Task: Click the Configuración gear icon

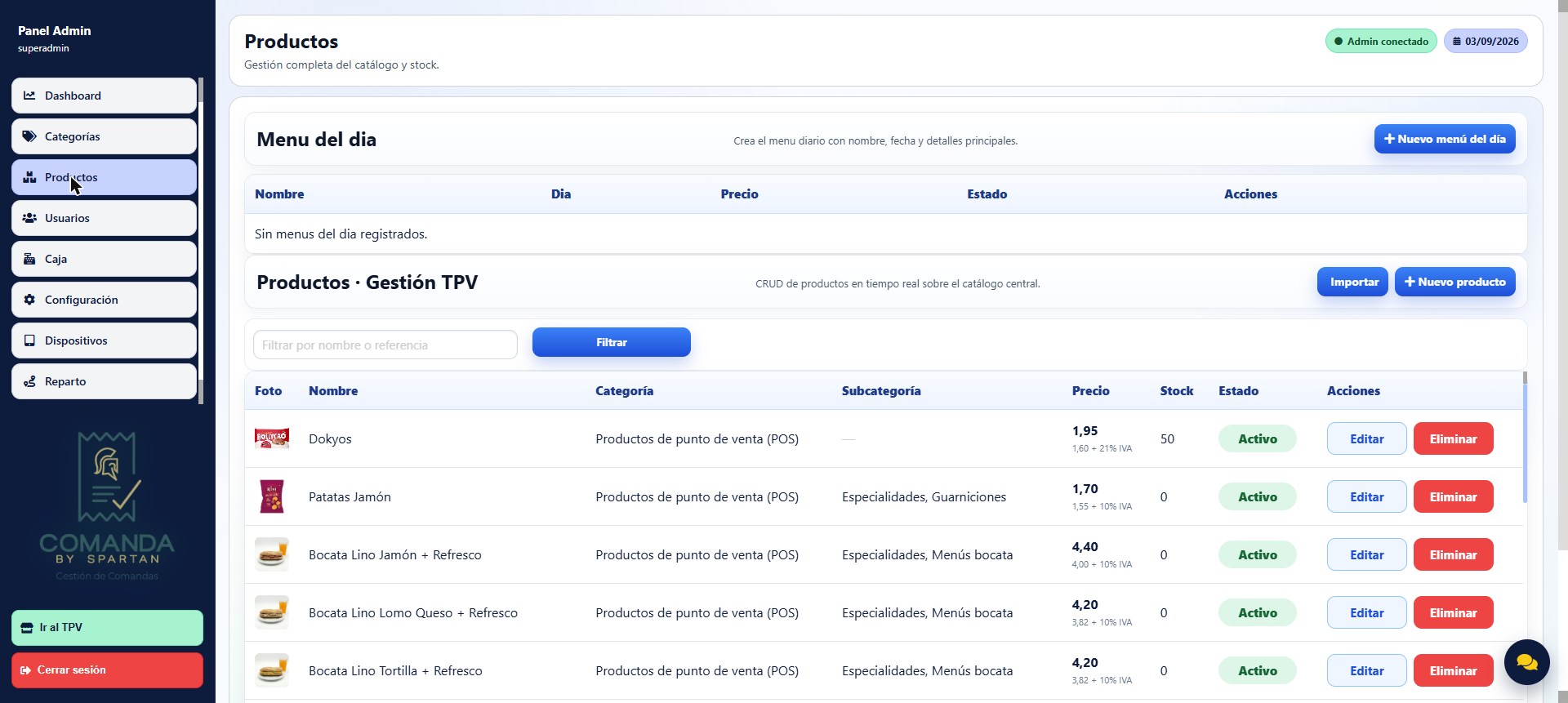Action: 29,300
